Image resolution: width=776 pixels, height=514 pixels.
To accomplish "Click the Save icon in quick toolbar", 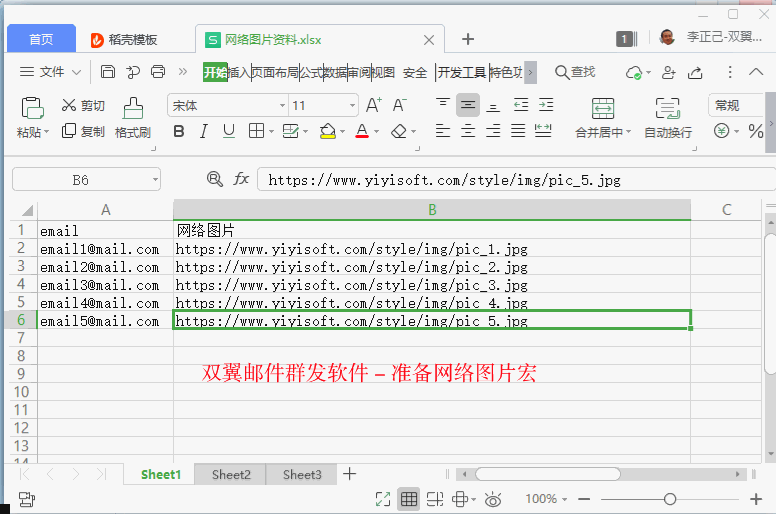I will pos(108,72).
